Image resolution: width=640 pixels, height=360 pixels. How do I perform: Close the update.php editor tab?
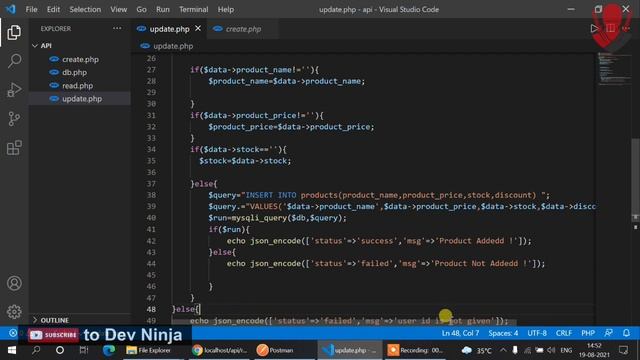(x=198, y=29)
